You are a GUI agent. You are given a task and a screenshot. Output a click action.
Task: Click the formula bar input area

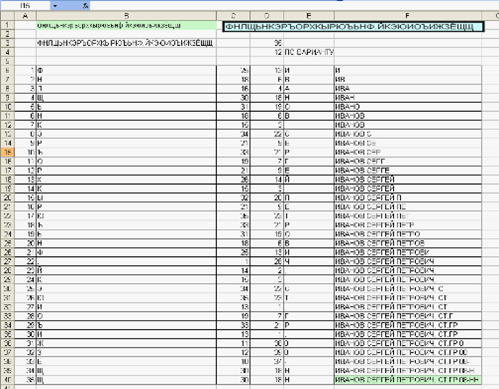293,6
